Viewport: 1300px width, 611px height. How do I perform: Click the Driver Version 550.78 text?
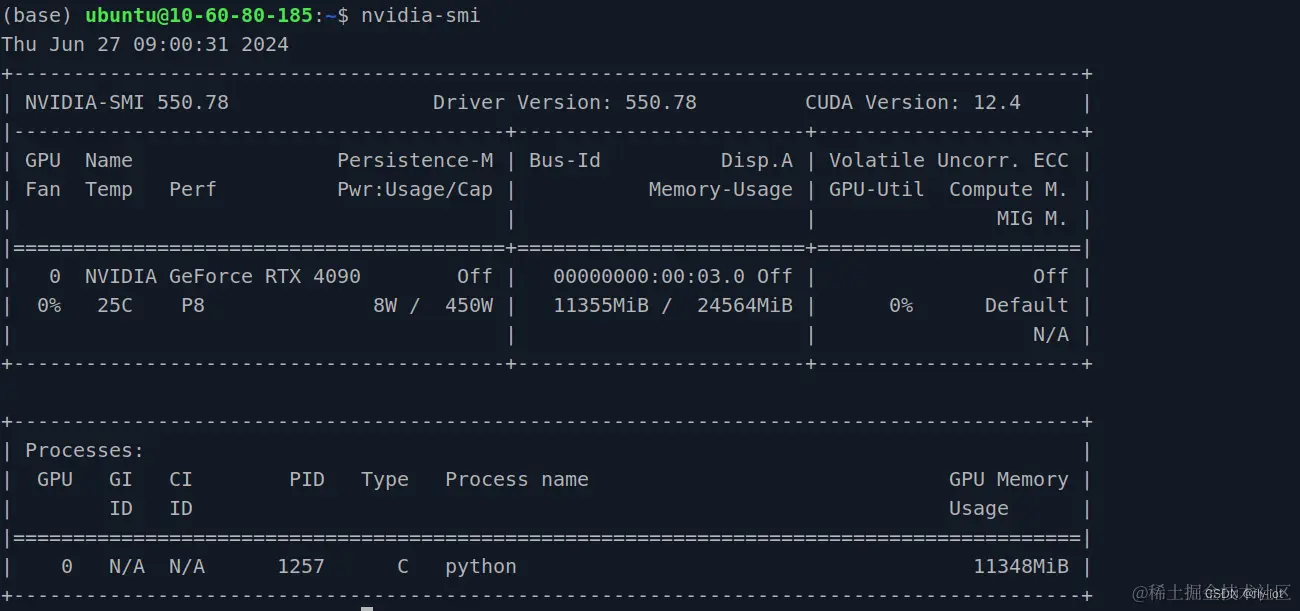pos(565,103)
